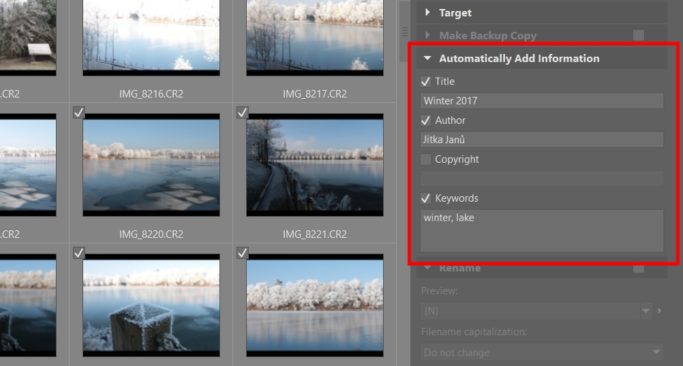Open the Rename pattern dropdown arrow

[x=646, y=311]
